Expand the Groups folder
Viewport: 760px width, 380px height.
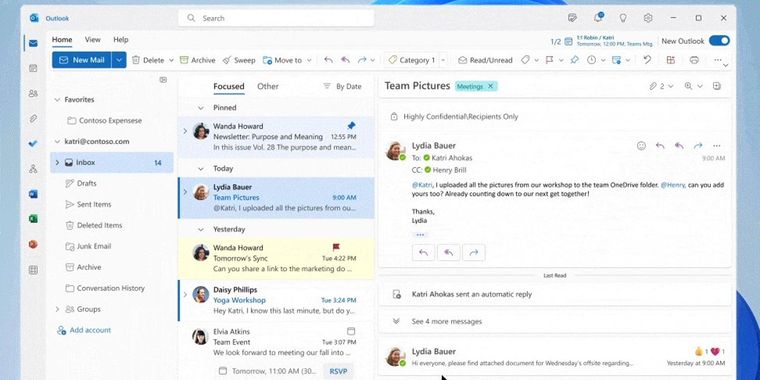pyautogui.click(x=57, y=309)
